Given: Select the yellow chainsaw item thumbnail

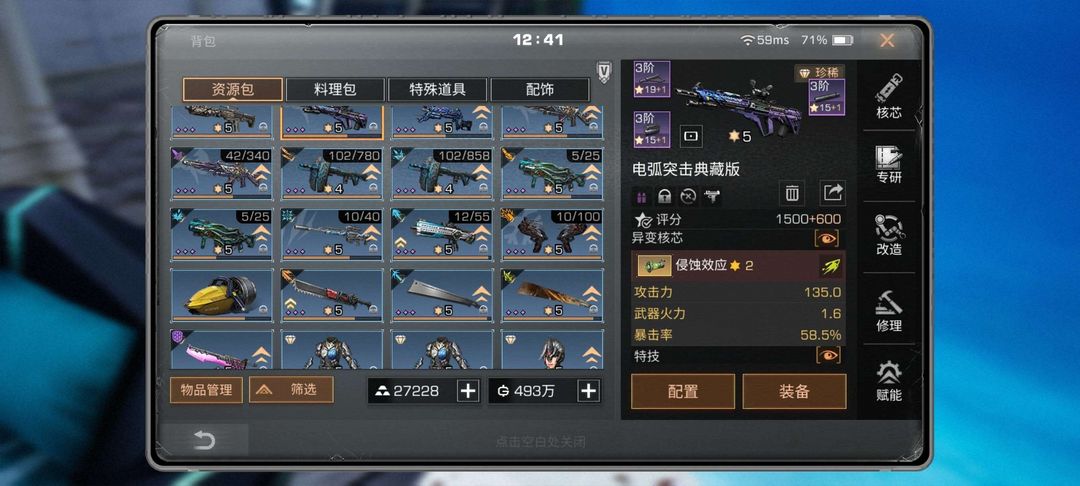Looking at the screenshot, I should pos(222,295).
